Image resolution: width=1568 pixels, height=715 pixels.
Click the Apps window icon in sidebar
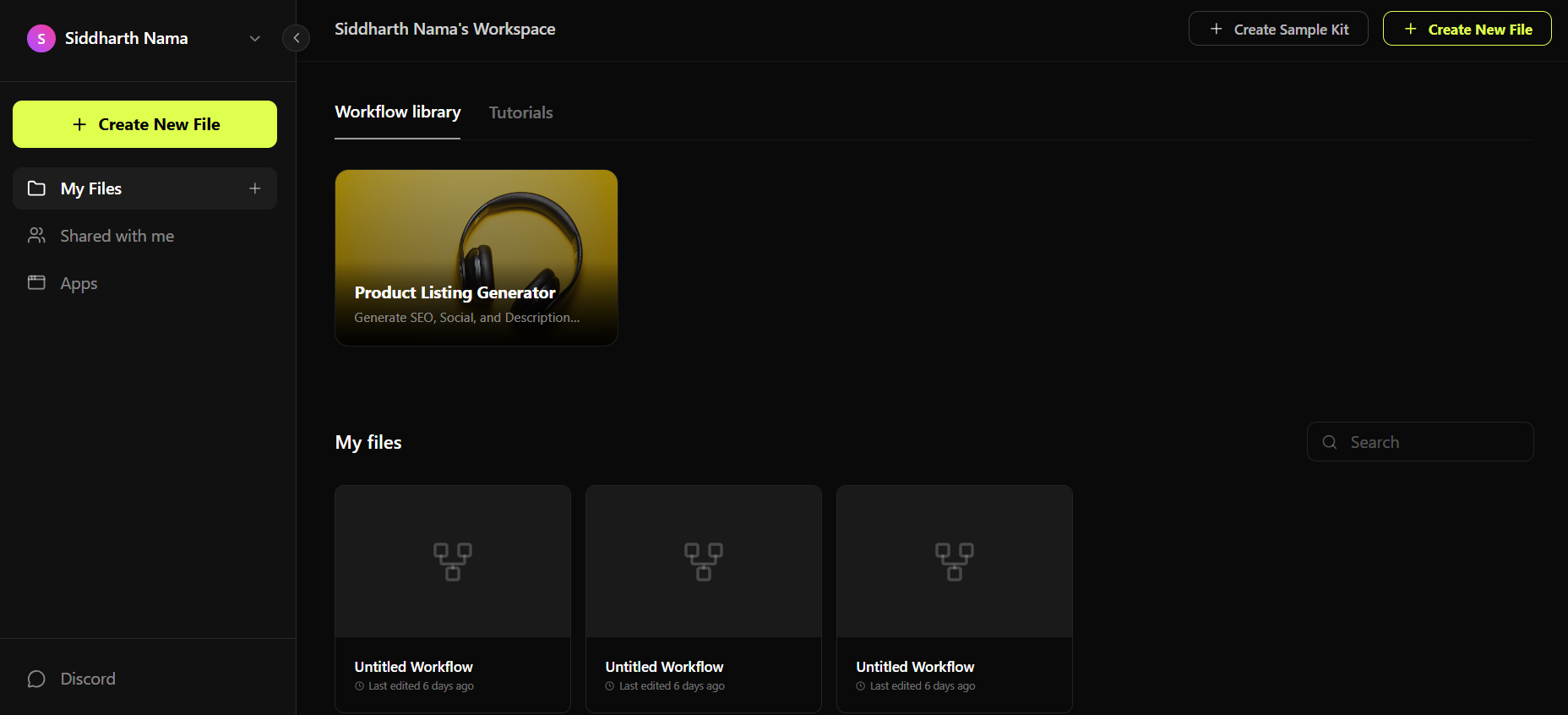36,283
